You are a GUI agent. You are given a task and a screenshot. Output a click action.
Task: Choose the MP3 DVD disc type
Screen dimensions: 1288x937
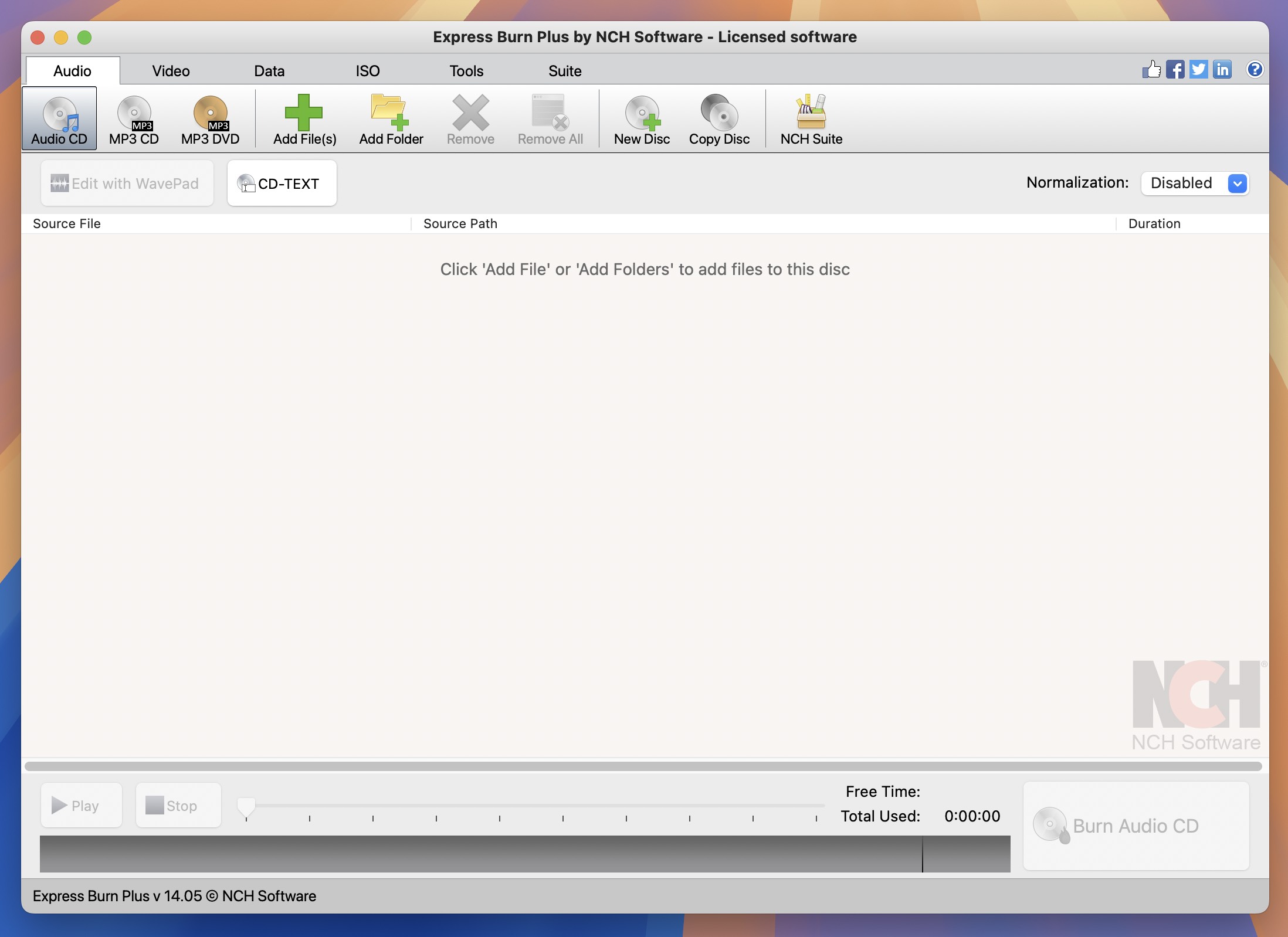[211, 119]
